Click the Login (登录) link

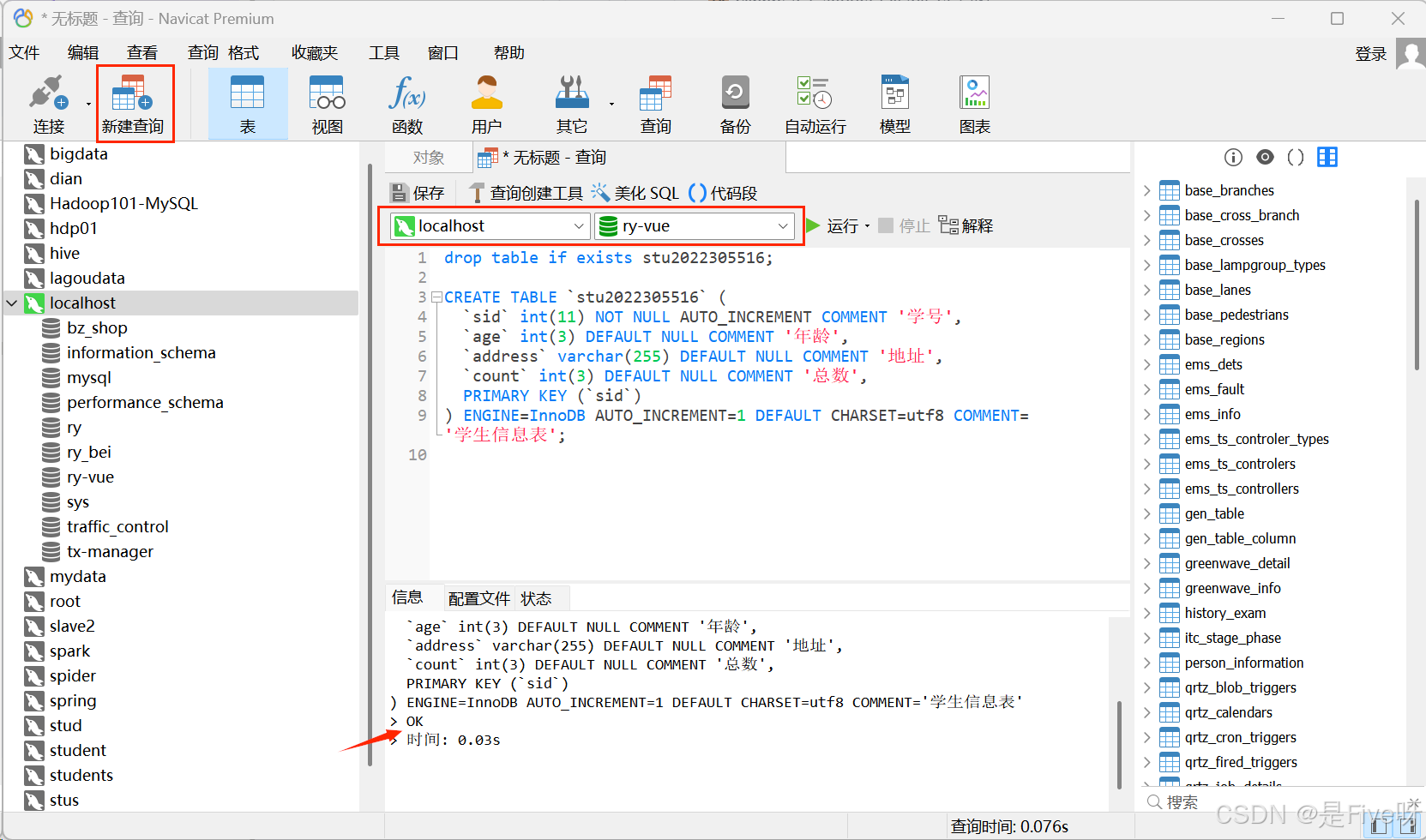[x=1370, y=54]
